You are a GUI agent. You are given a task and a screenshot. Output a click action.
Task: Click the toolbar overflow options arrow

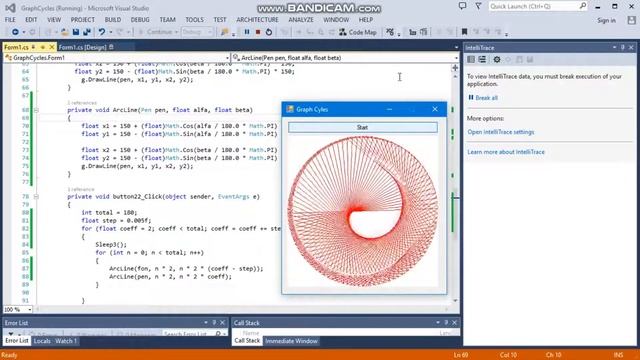tap(506, 35)
